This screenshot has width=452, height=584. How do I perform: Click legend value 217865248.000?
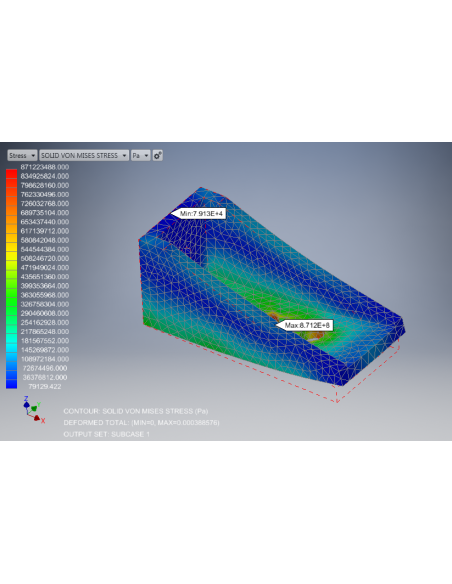pos(45,331)
